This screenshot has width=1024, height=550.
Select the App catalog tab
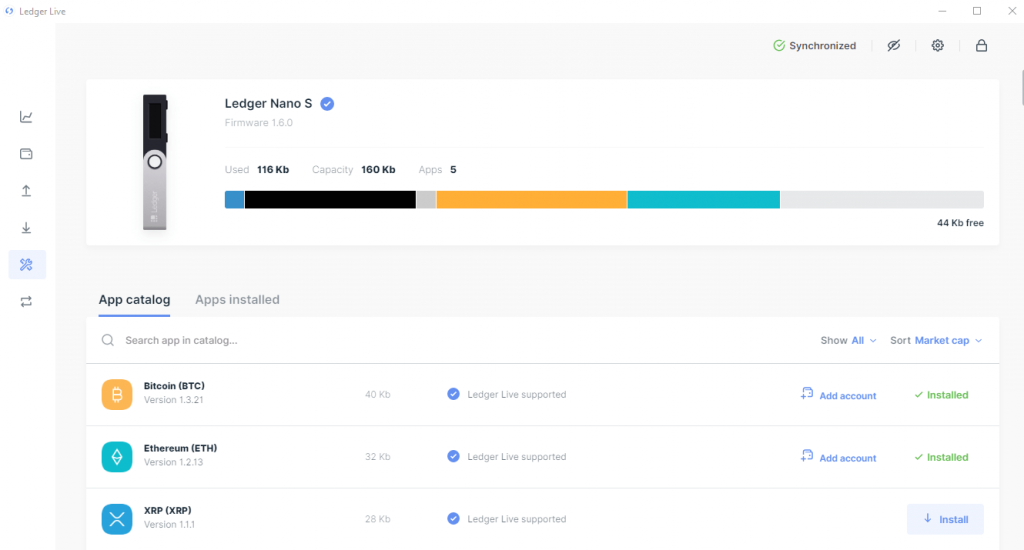click(134, 300)
